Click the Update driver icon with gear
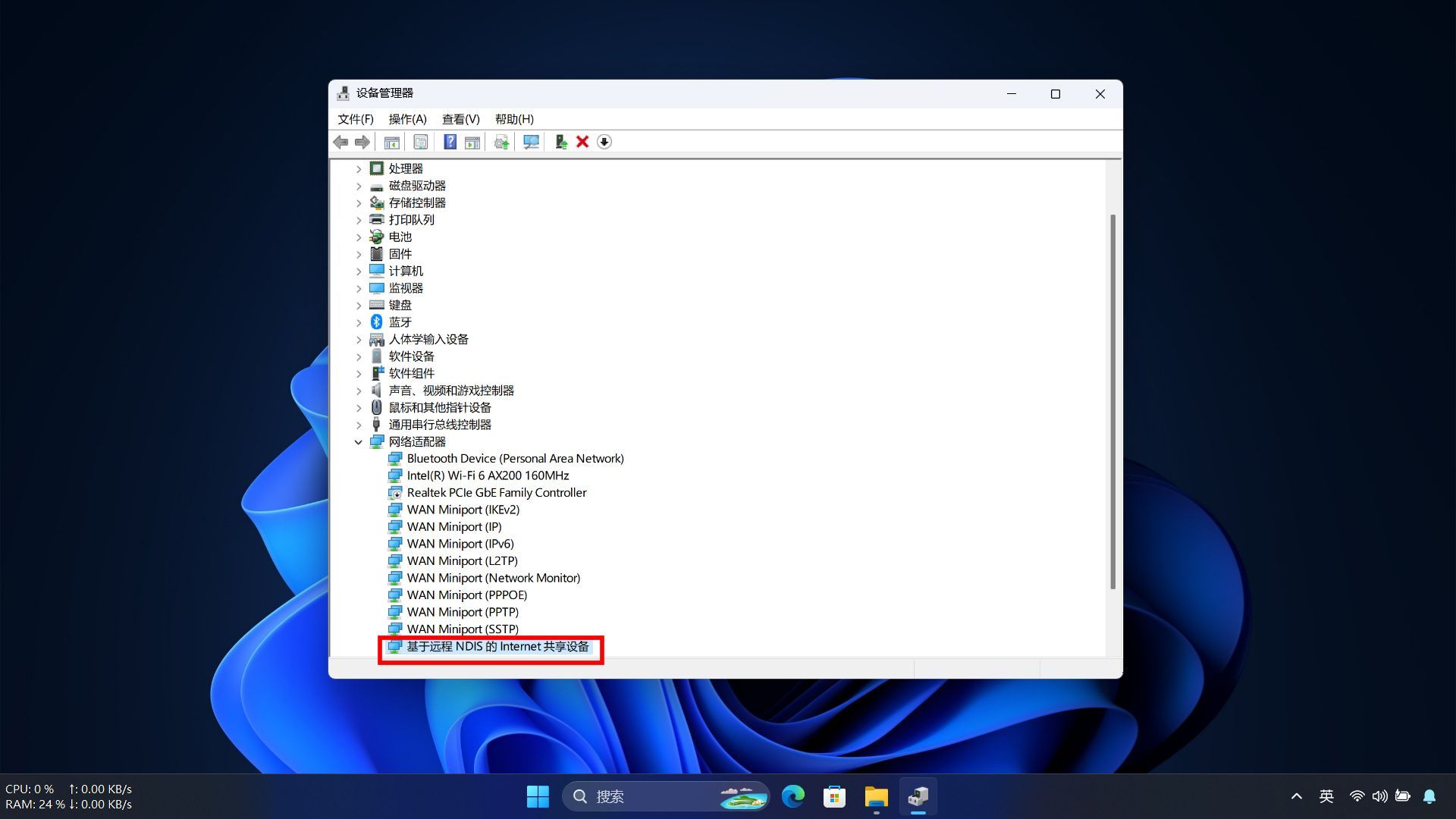Viewport: 1456px width, 819px height. 501,142
